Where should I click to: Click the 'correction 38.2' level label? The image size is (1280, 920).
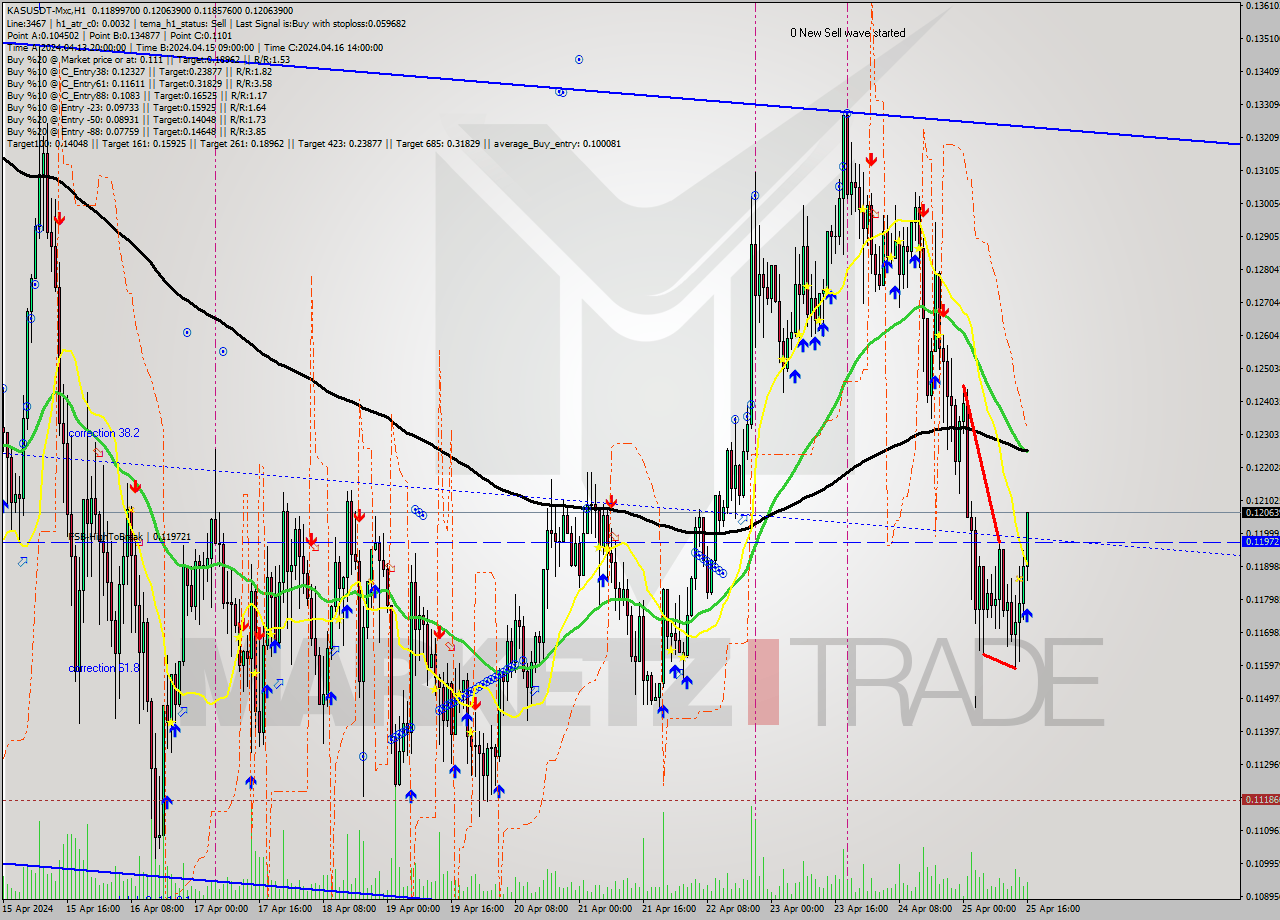coord(104,433)
